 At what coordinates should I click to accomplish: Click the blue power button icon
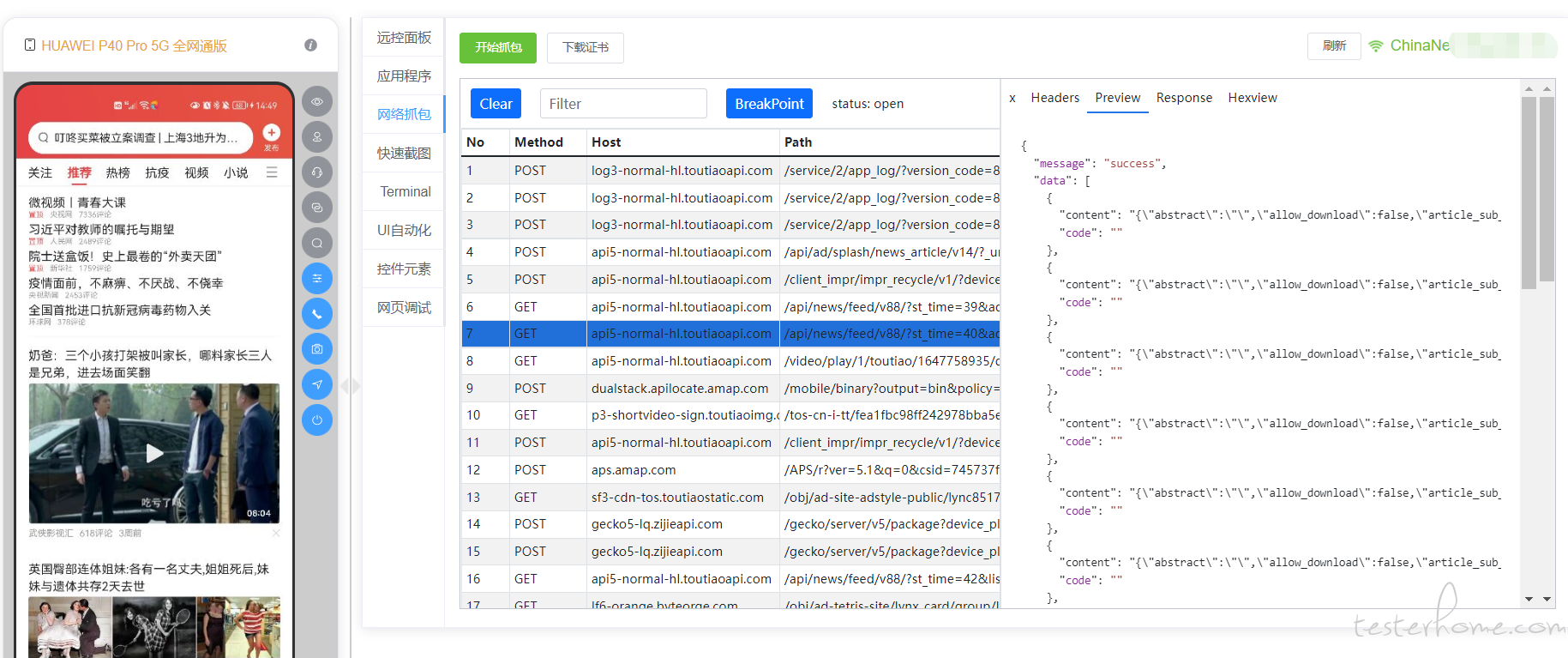pos(317,420)
